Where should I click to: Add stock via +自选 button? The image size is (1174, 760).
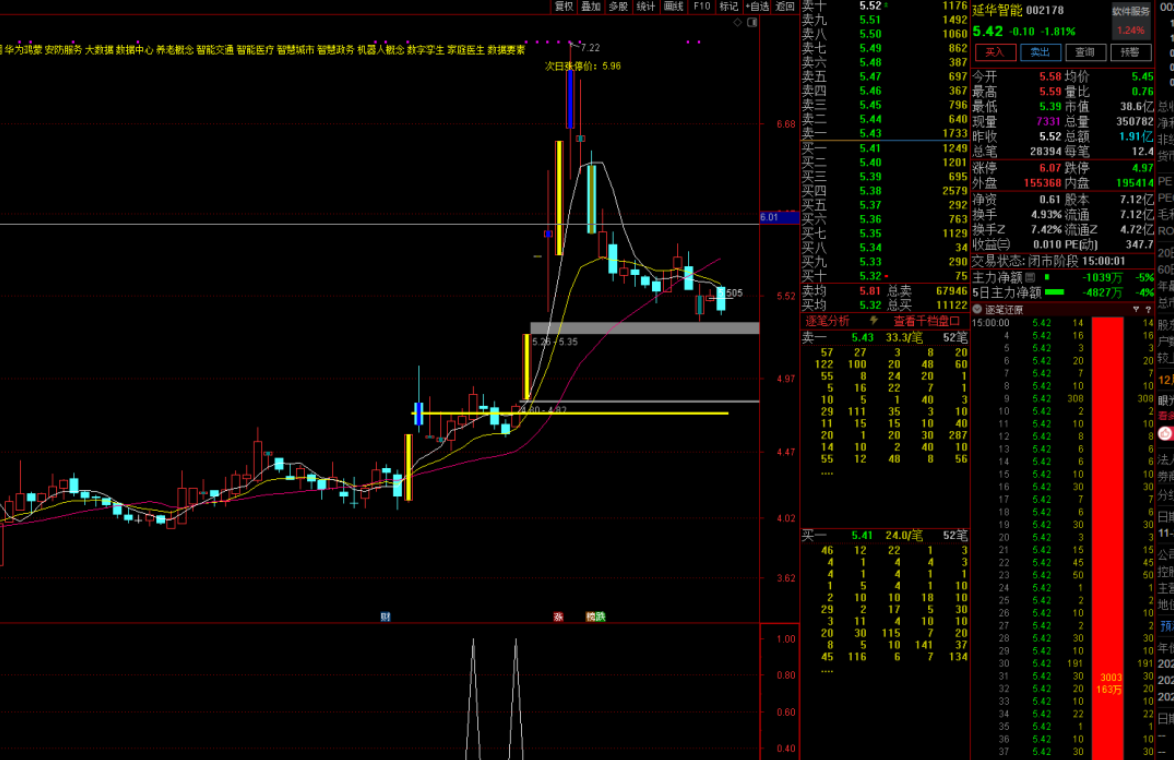[x=756, y=6]
